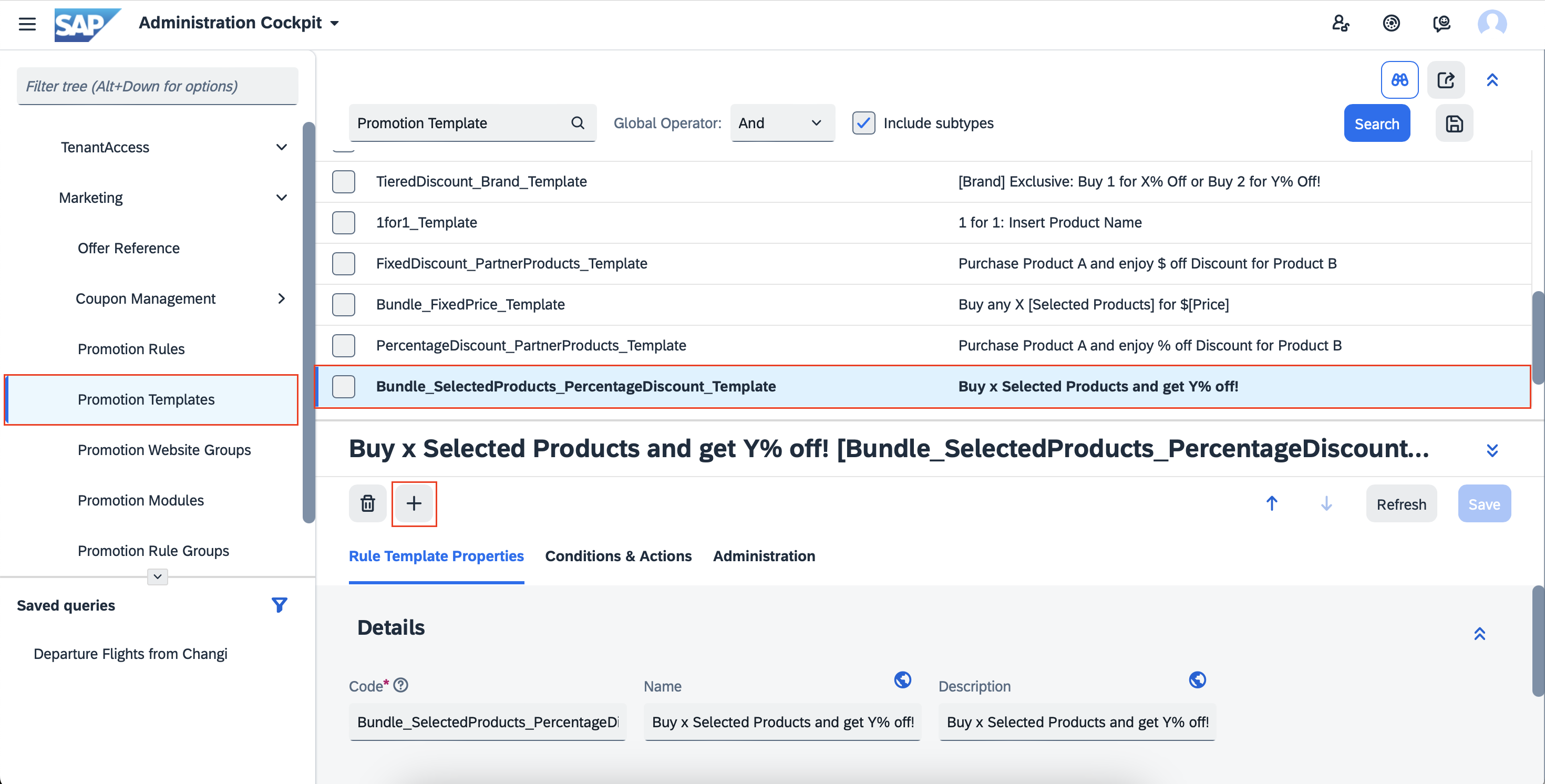The height and width of the screenshot is (784, 1545).
Task: Click the Saved queries filter funnel icon
Action: [x=279, y=605]
